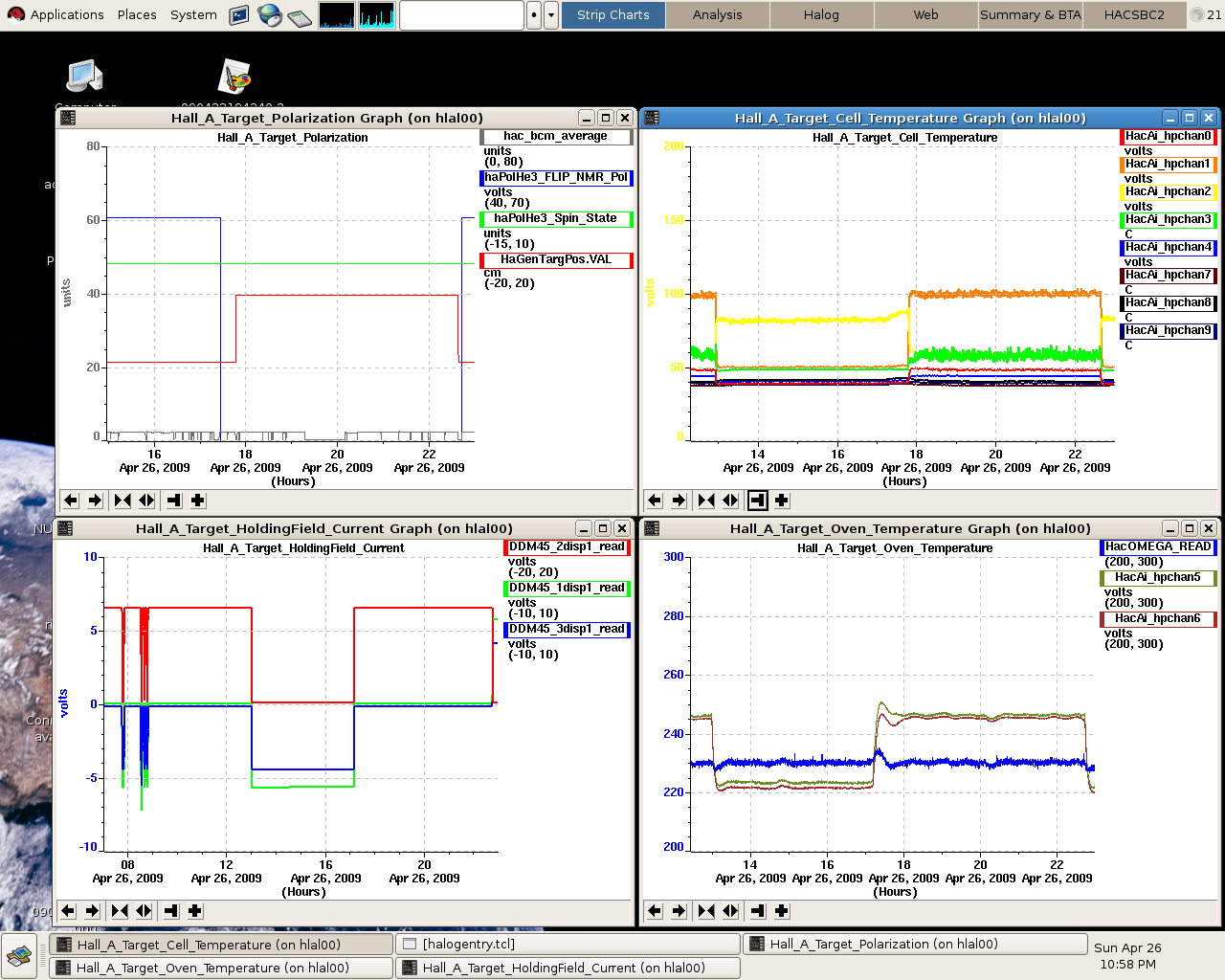Image resolution: width=1225 pixels, height=980 pixels.
Task: Zoom out time axis on HoldingField Current graph
Action: [x=144, y=910]
